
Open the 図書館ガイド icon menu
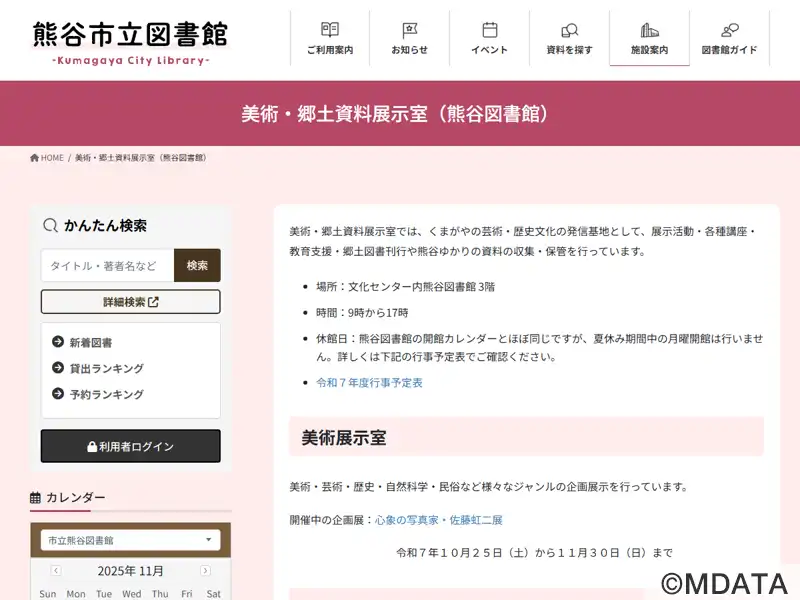pos(729,30)
